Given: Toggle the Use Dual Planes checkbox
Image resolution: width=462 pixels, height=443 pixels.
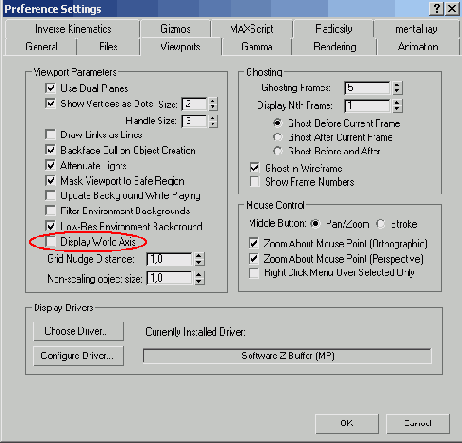Looking at the screenshot, I should (x=50, y=88).
